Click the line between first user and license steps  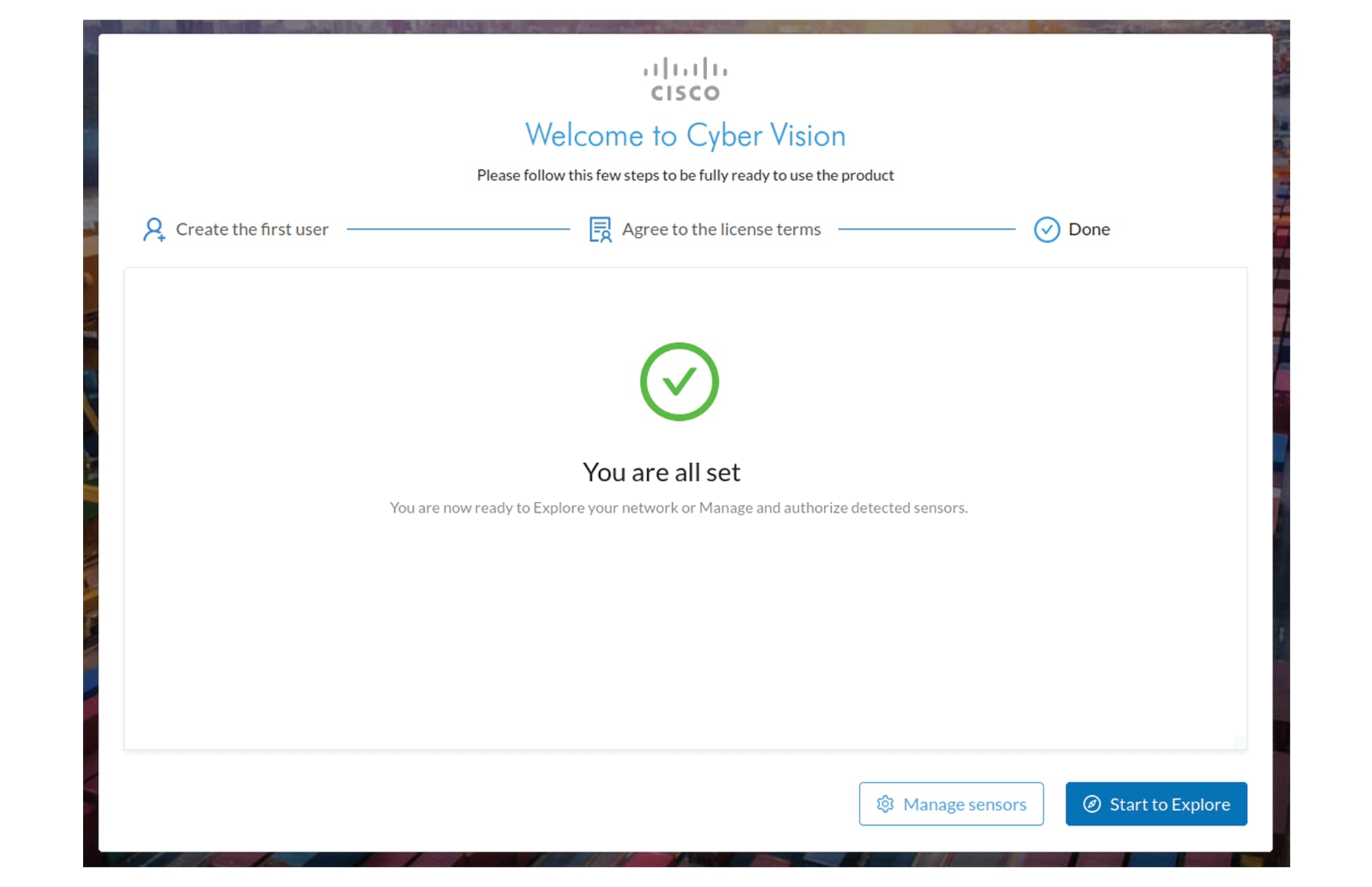click(x=458, y=229)
